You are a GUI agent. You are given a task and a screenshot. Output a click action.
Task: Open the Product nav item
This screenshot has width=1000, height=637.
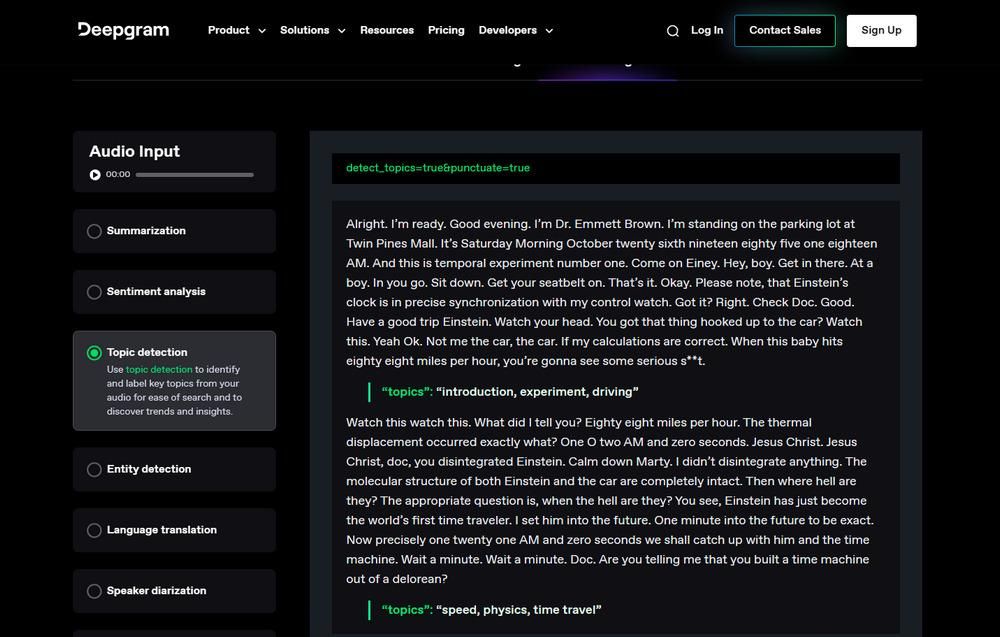click(228, 30)
